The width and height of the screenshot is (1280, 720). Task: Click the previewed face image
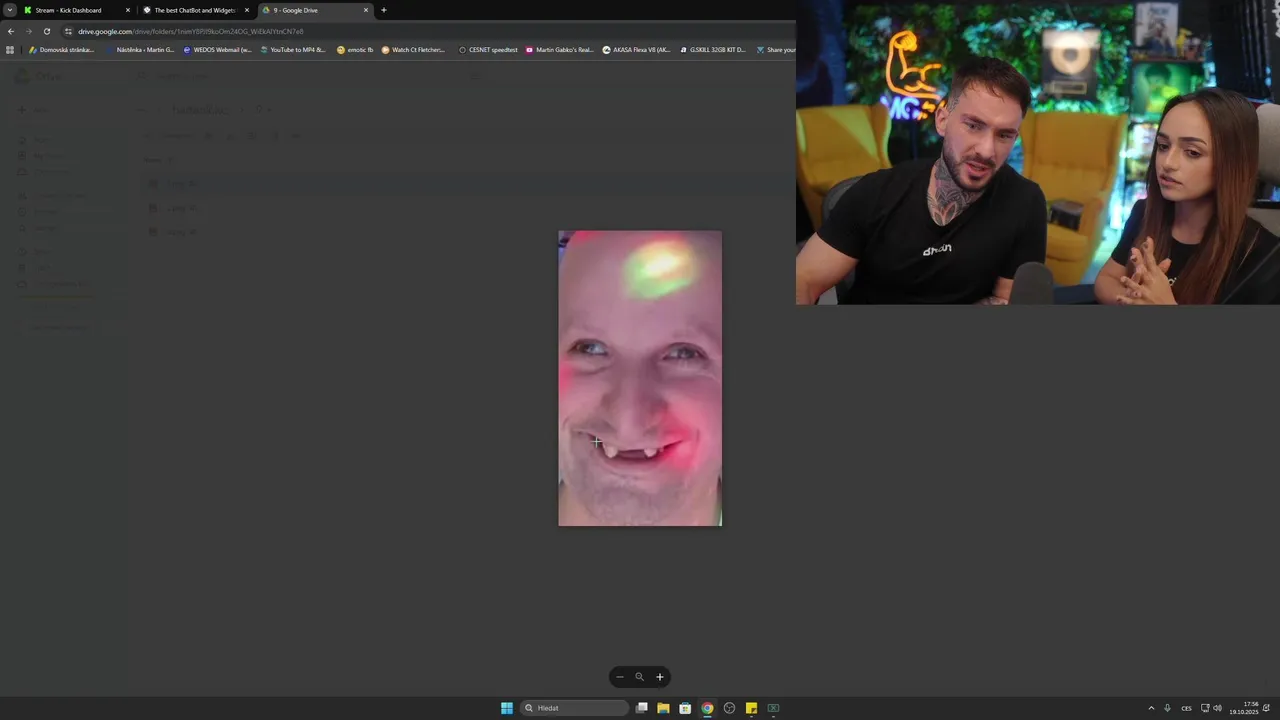click(x=640, y=378)
